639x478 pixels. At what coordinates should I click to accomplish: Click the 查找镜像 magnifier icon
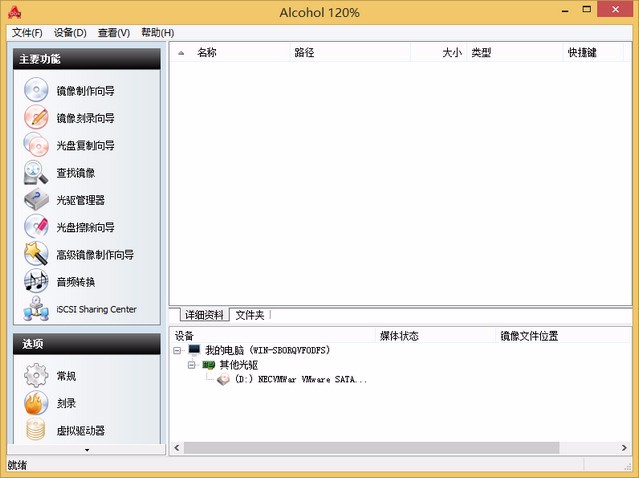[x=36, y=172]
